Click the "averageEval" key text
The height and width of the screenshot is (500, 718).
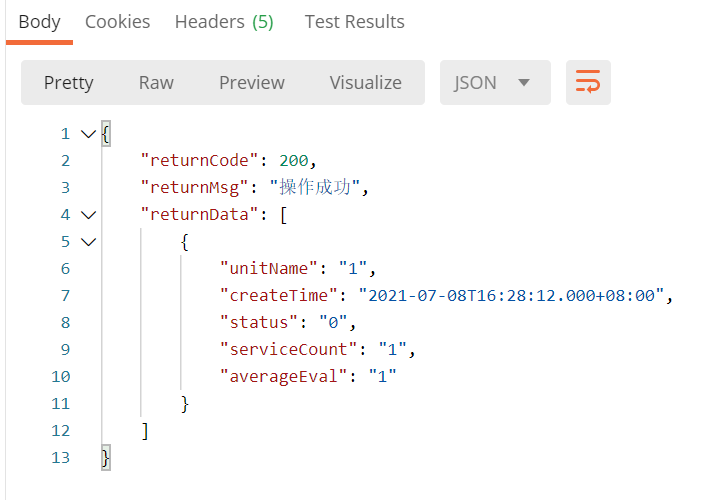284,377
